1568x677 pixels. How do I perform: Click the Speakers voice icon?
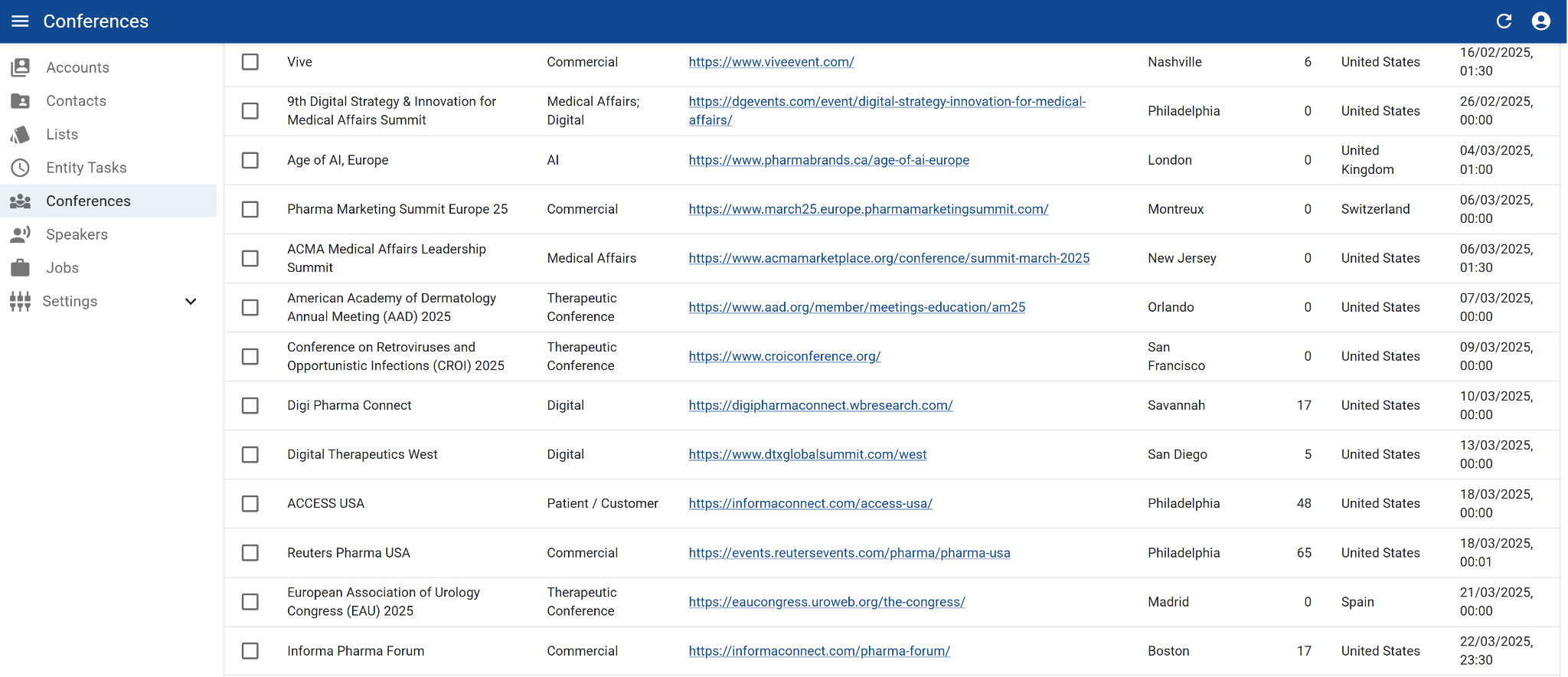coord(21,234)
